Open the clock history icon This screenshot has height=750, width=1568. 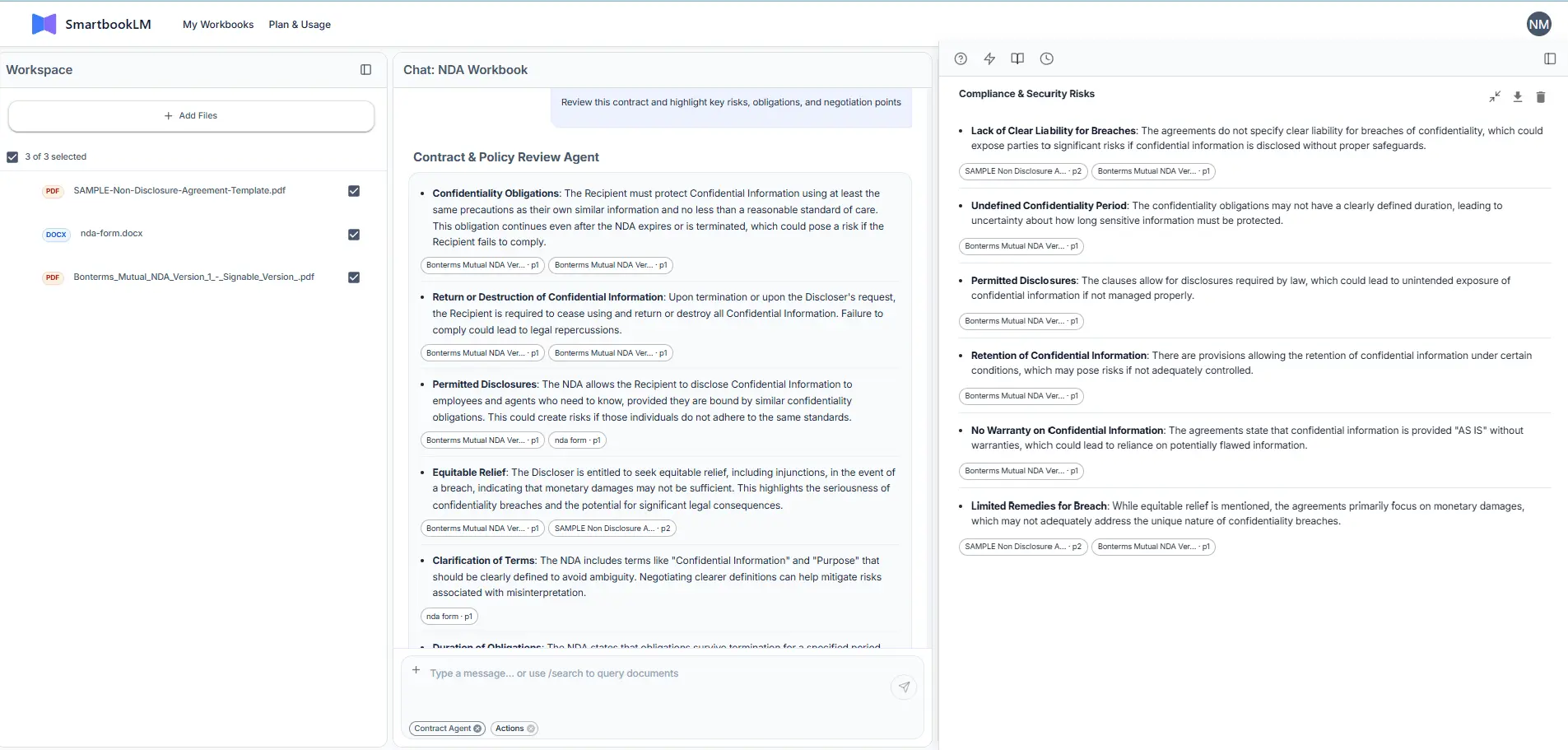(1047, 58)
